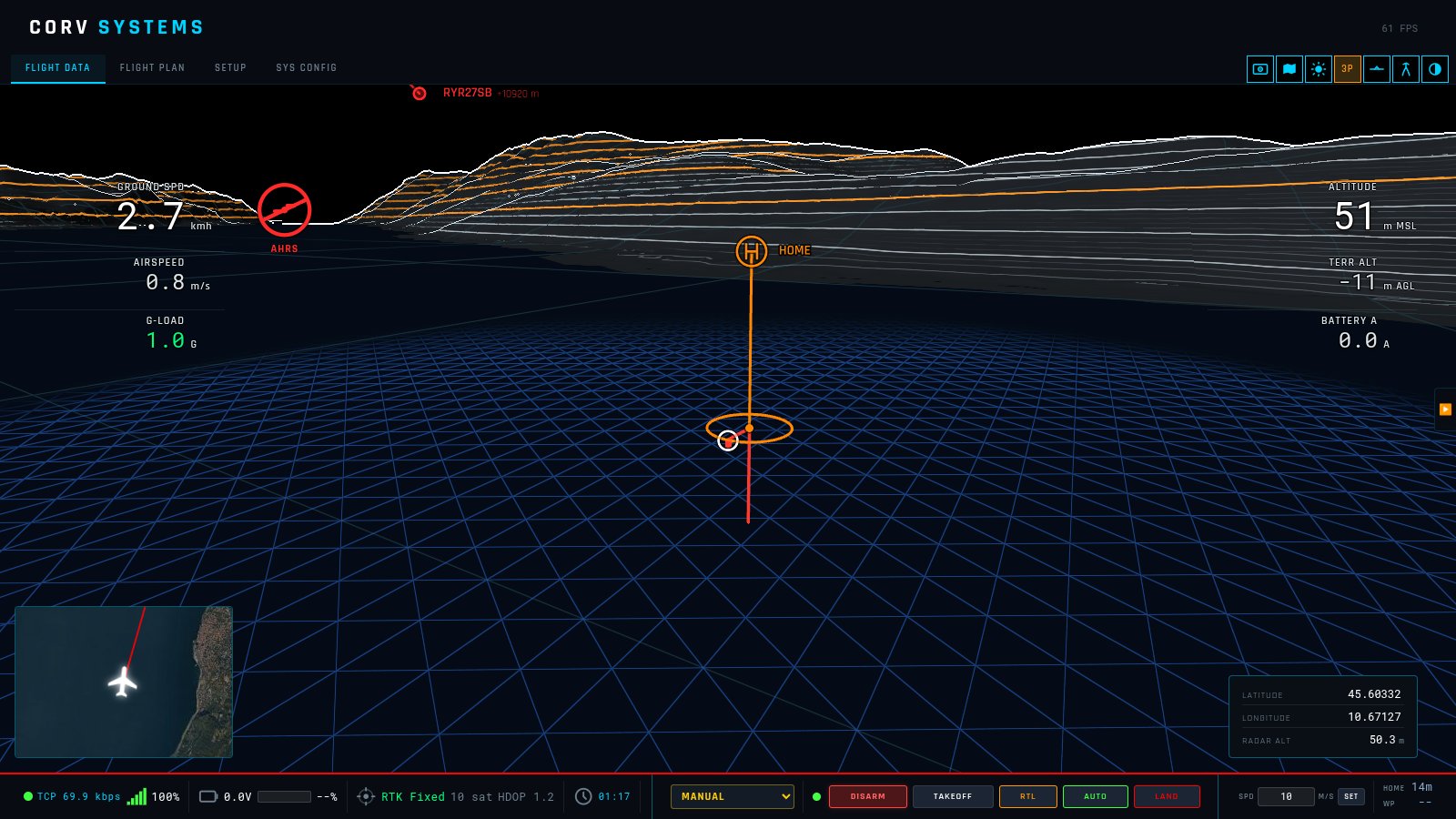Toggle the camera view icon
Viewport: 1456px width, 819px height.
(1260, 69)
